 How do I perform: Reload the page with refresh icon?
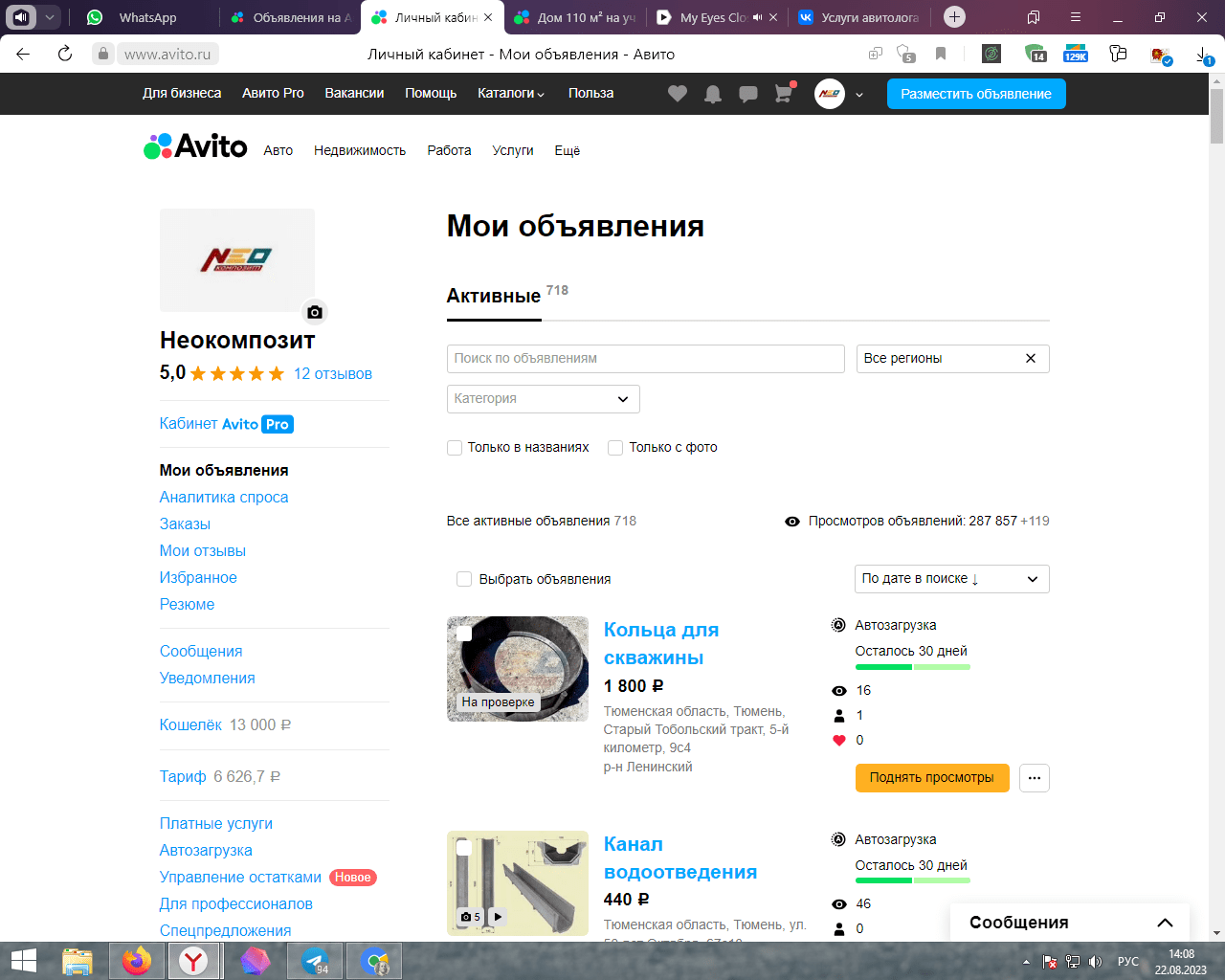pos(65,54)
